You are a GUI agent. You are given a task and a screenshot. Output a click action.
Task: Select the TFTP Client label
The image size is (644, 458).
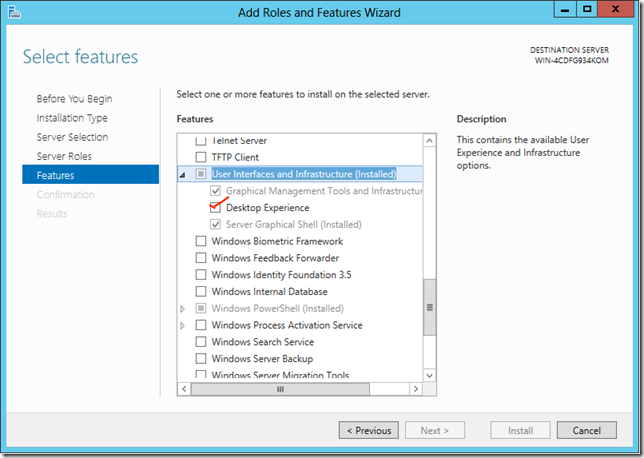pyautogui.click(x=235, y=157)
